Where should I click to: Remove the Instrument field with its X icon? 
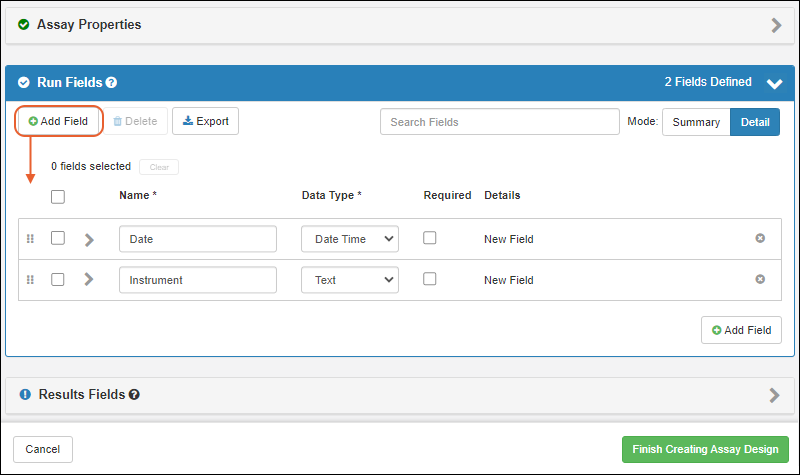pos(760,279)
